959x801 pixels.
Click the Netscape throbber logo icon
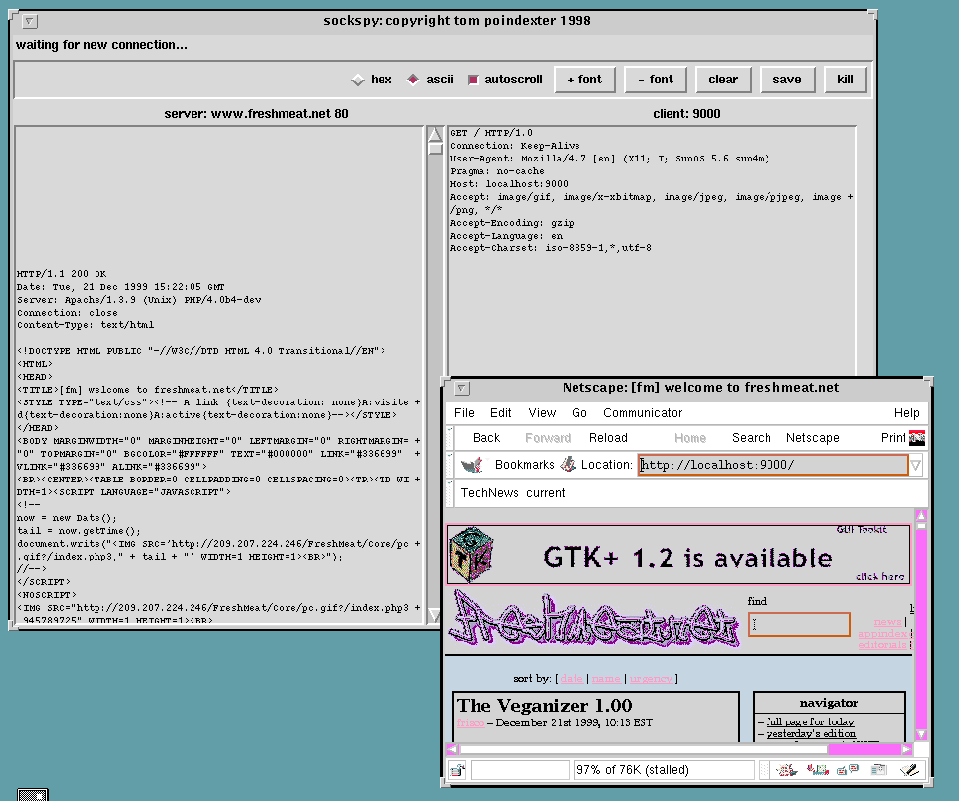point(917,438)
